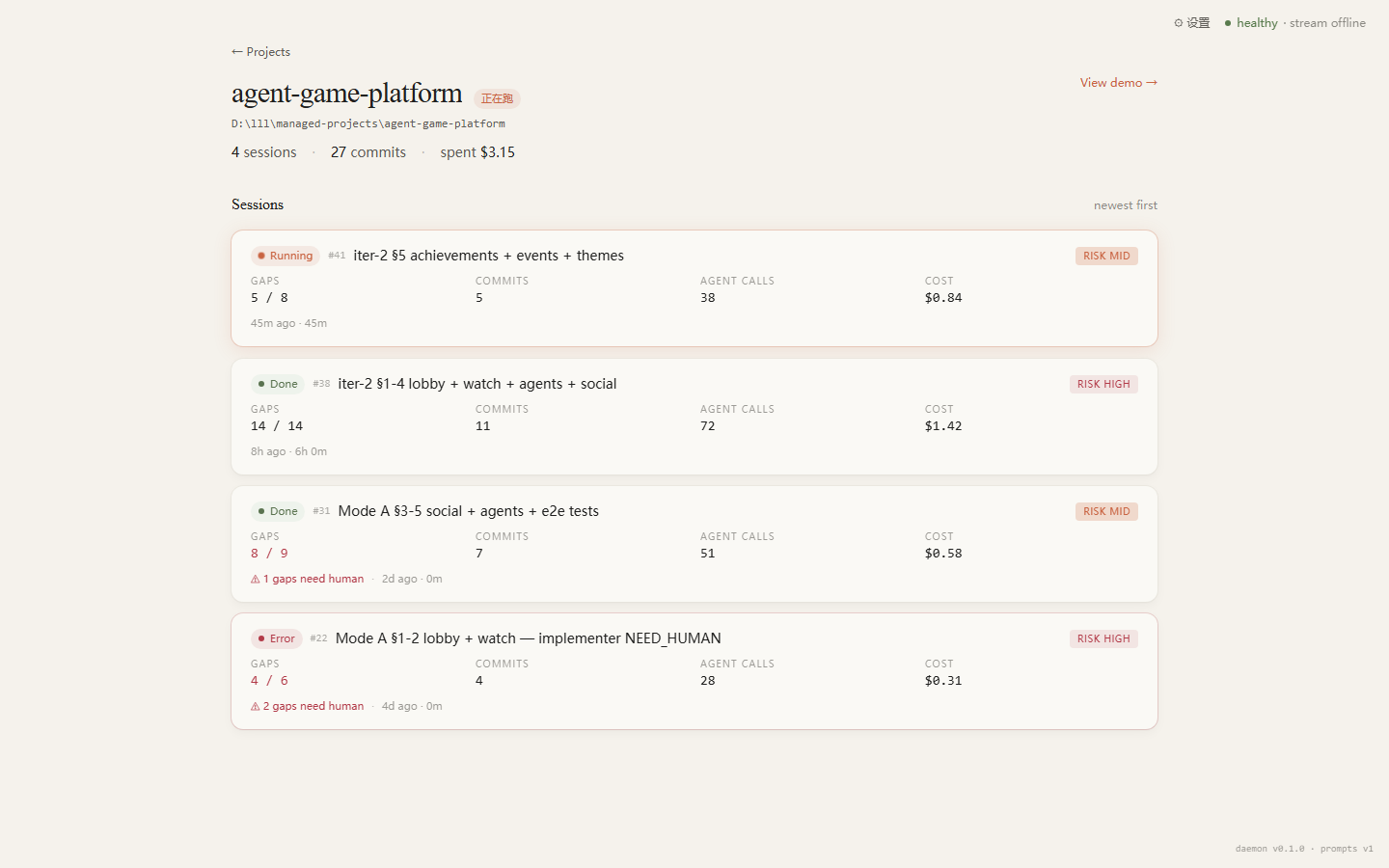Open settings gear icon 设置
Viewport: 1389px width, 868px height.
(x=1191, y=23)
